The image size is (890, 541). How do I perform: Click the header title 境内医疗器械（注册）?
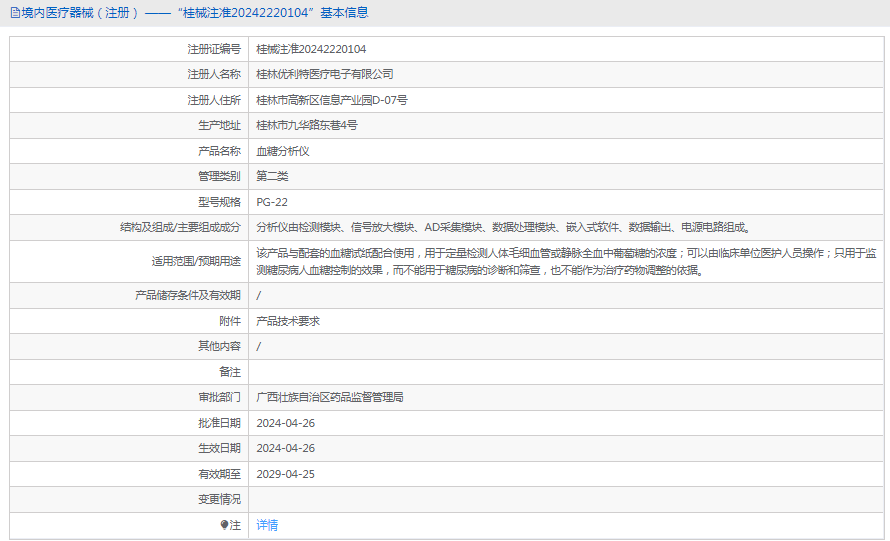(80, 12)
